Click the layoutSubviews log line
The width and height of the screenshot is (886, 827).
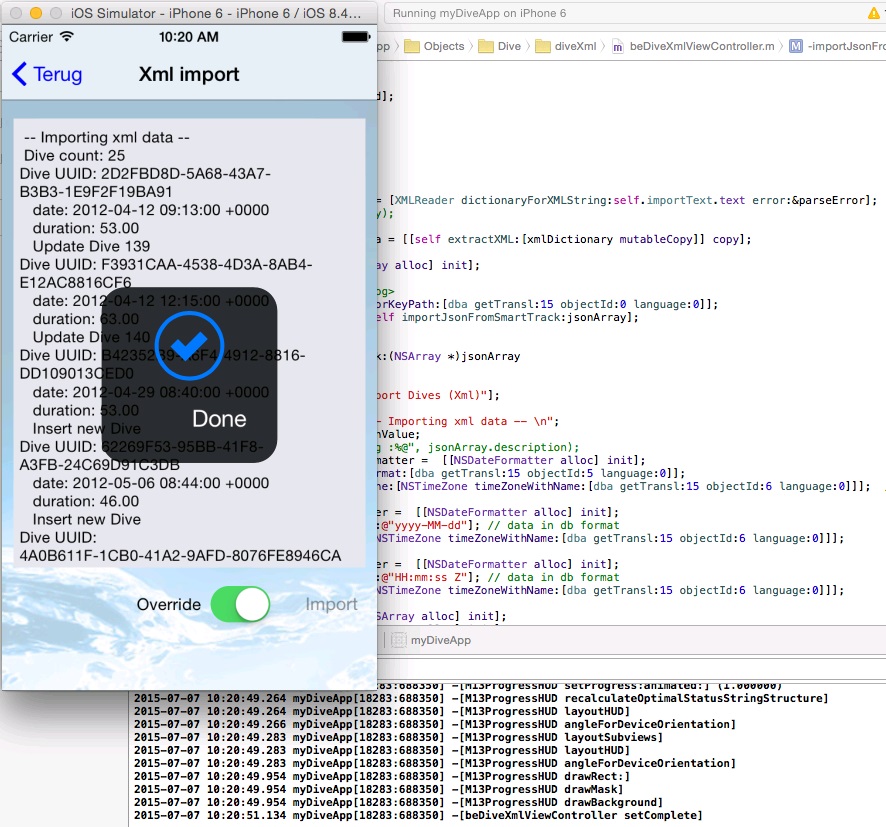398,737
